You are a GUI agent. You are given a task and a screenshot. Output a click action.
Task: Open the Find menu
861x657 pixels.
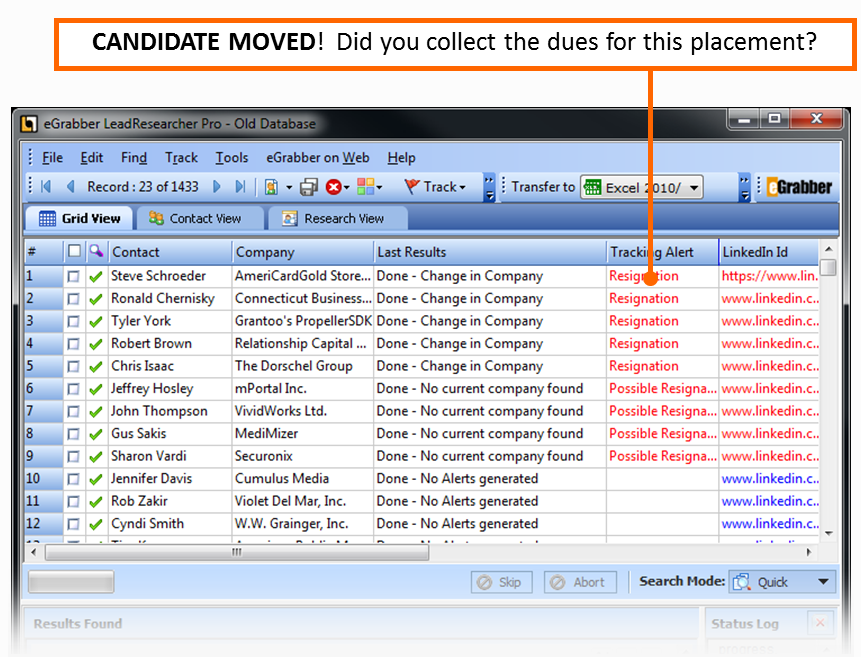pyautogui.click(x=134, y=158)
